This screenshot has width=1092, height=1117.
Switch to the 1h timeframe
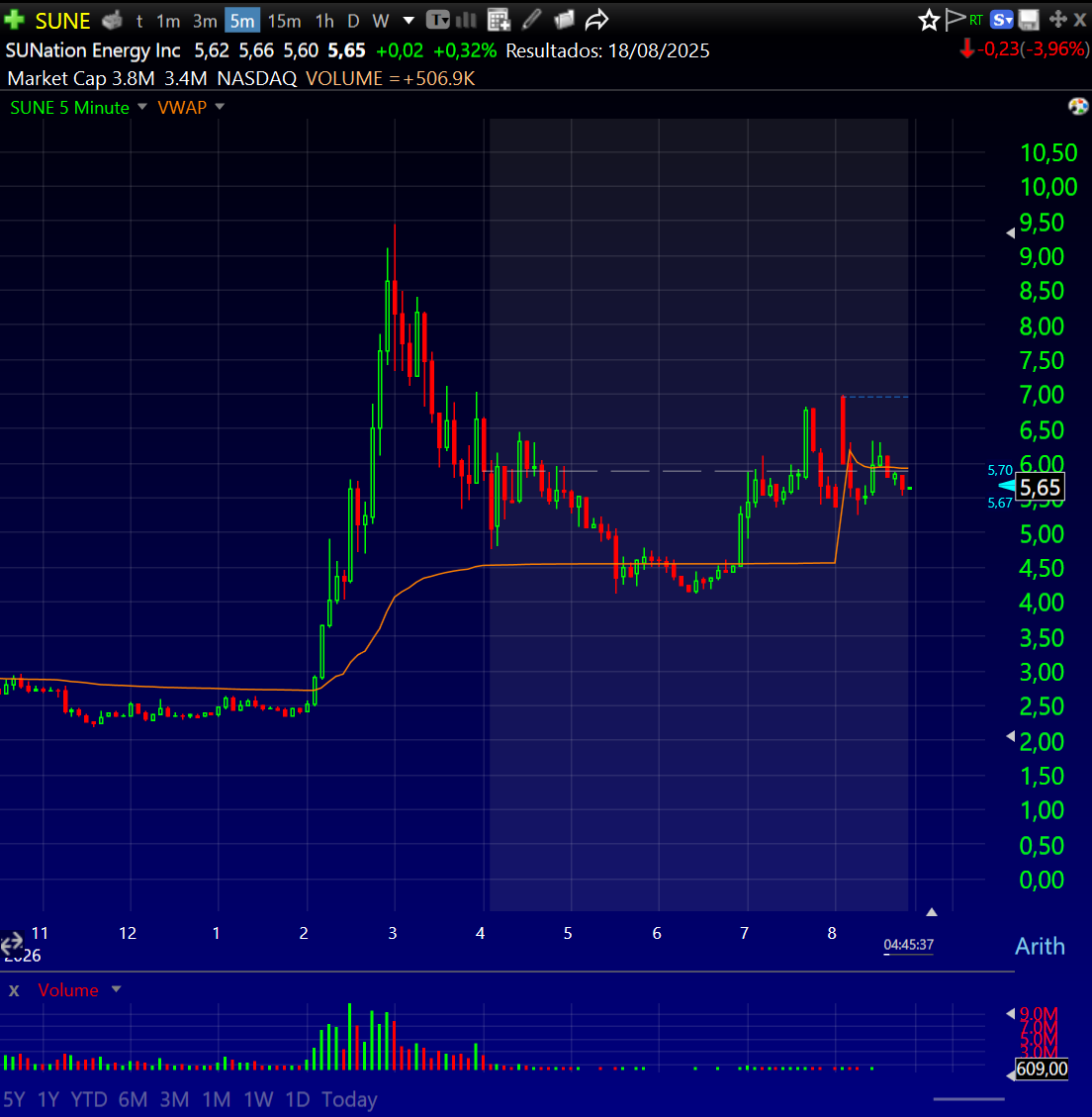324,21
